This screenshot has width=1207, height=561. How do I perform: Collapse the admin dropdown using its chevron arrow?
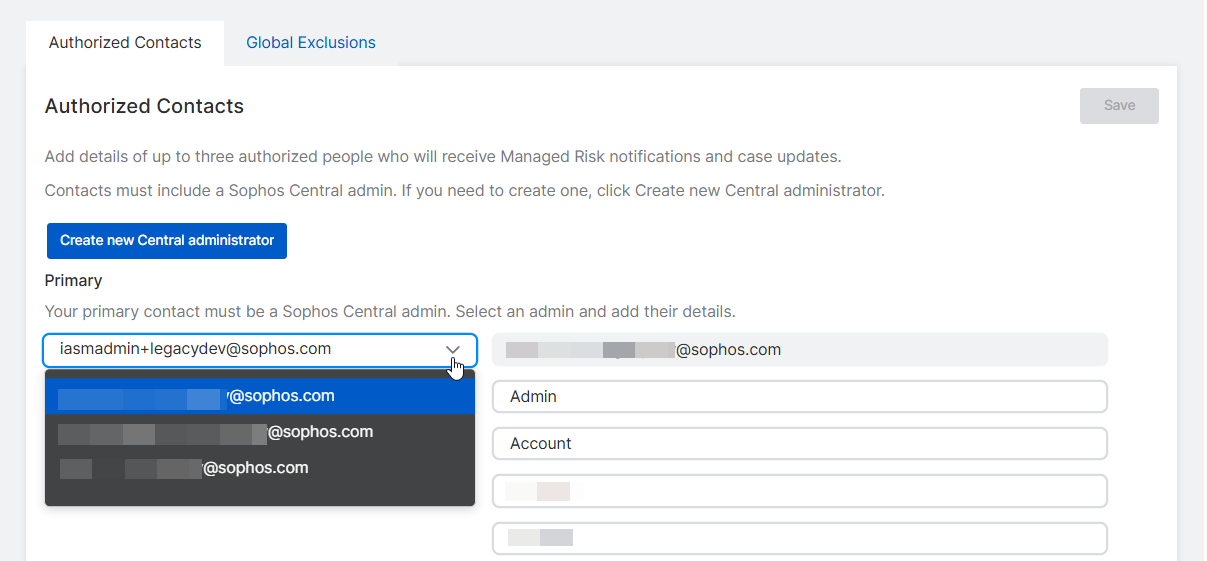tap(453, 349)
